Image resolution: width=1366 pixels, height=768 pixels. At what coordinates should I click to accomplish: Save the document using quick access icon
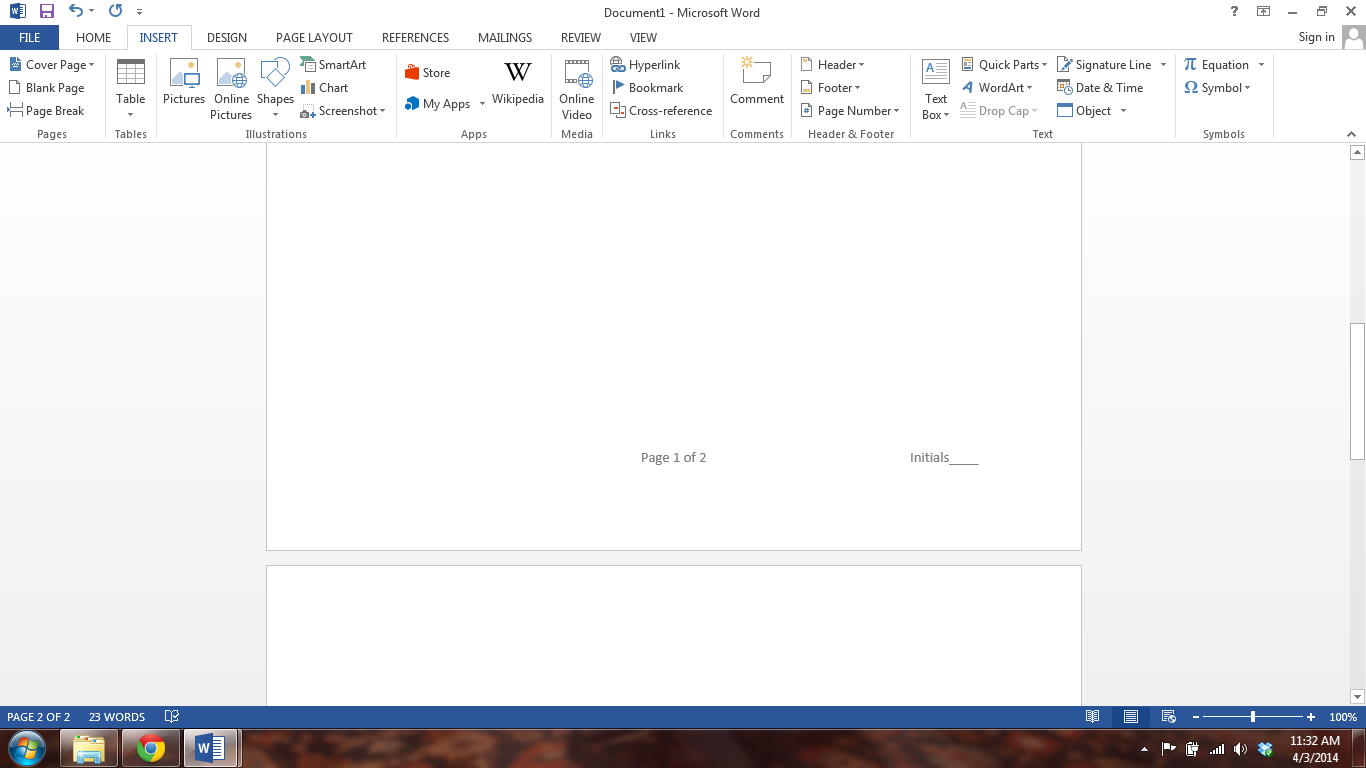[x=46, y=12]
